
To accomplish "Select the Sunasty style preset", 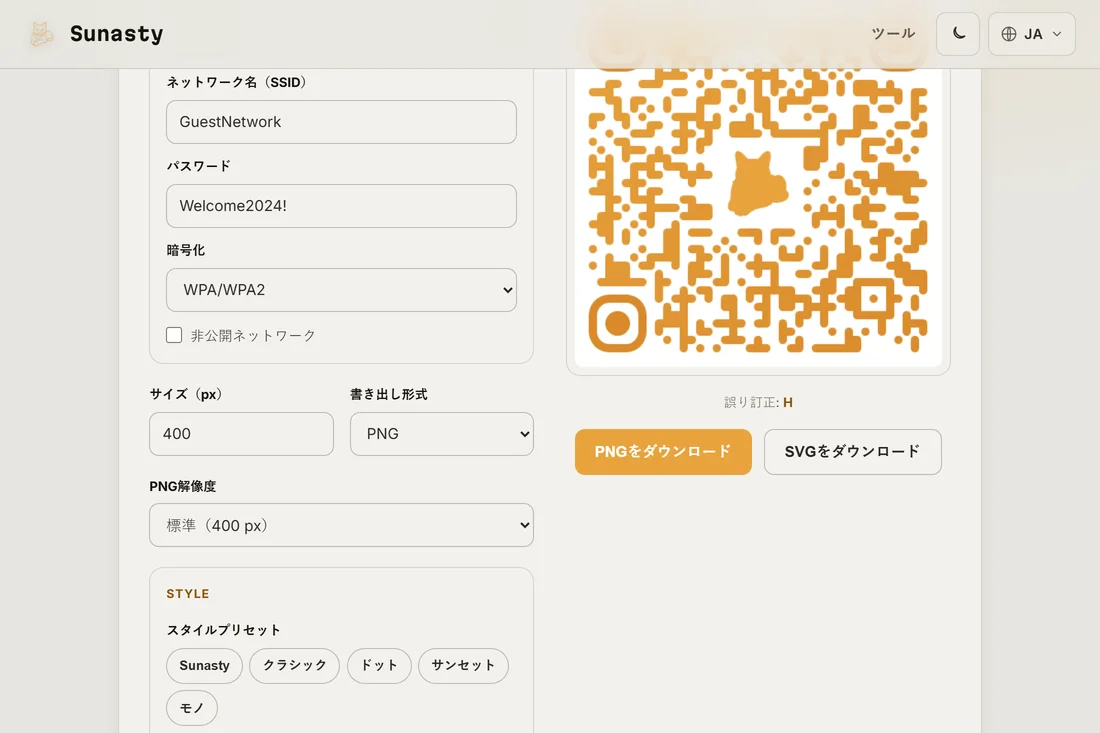I will tap(204, 666).
